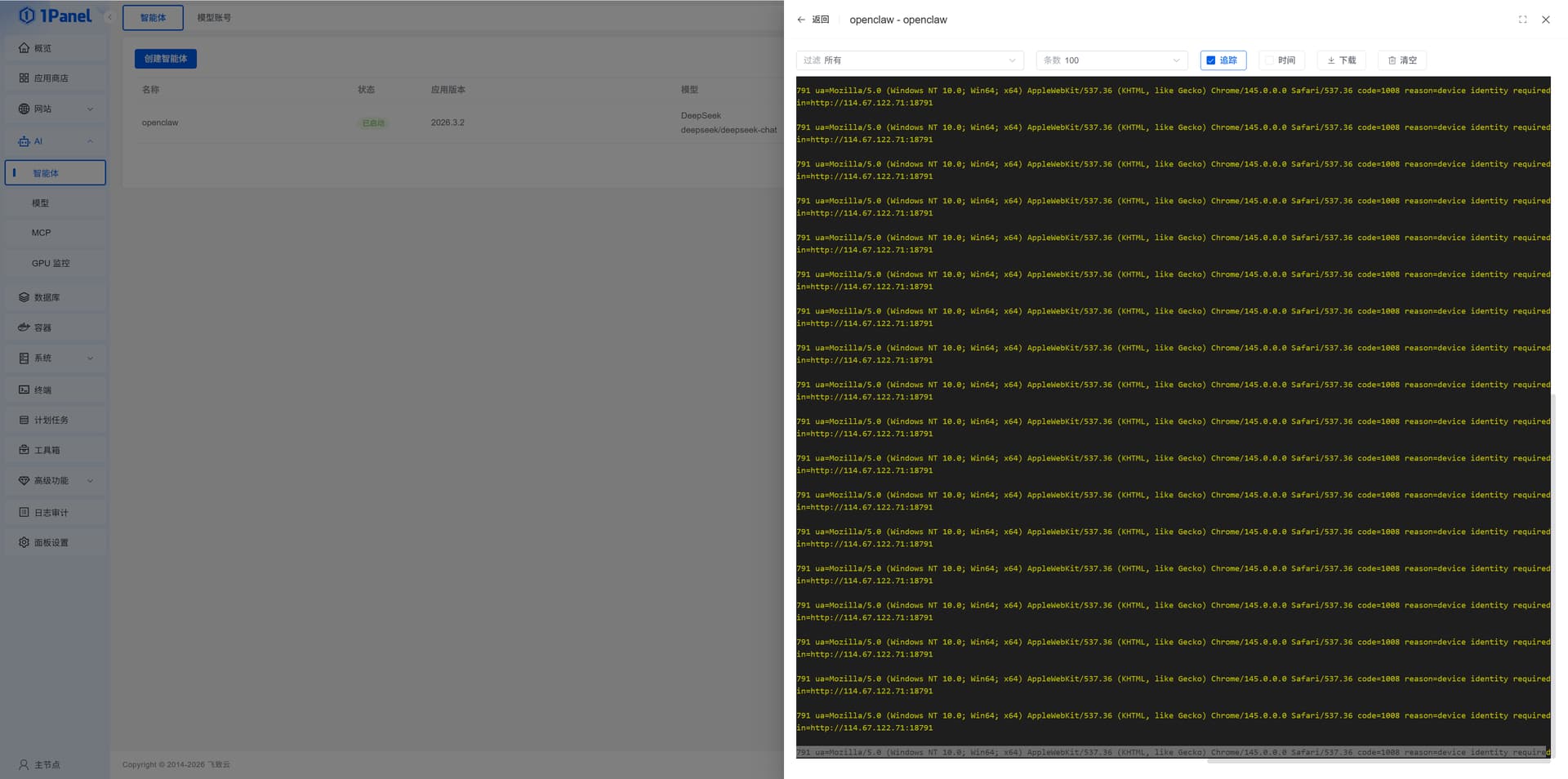
Task: Open the 条数 100 line count dropdown
Action: (x=1111, y=60)
